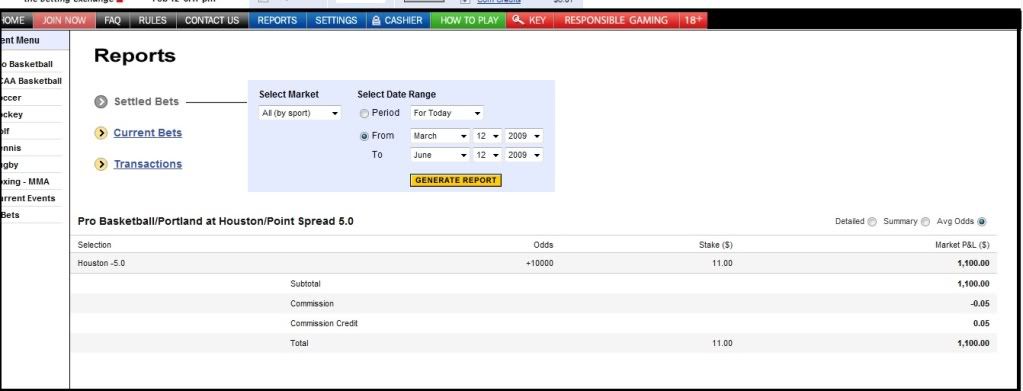This screenshot has width=1023, height=391.
Task: Open the From day dropdown
Action: click(x=487, y=136)
